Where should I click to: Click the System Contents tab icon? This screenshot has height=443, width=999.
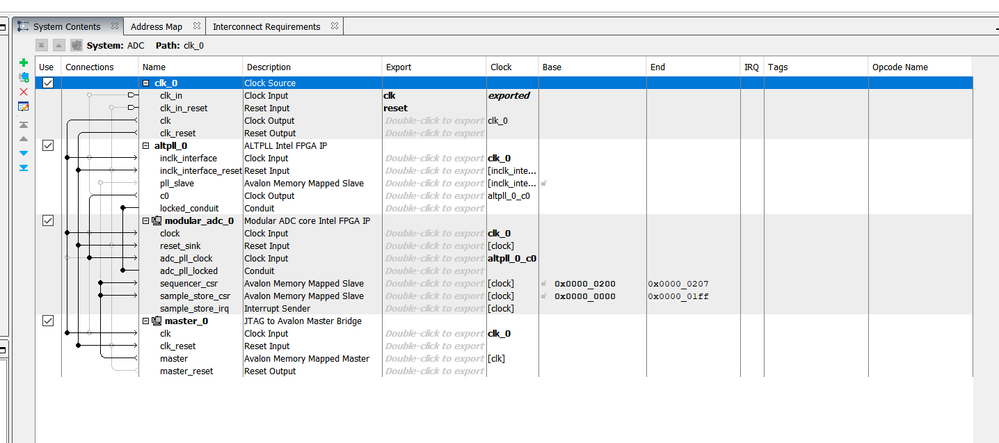pyautogui.click(x=24, y=27)
